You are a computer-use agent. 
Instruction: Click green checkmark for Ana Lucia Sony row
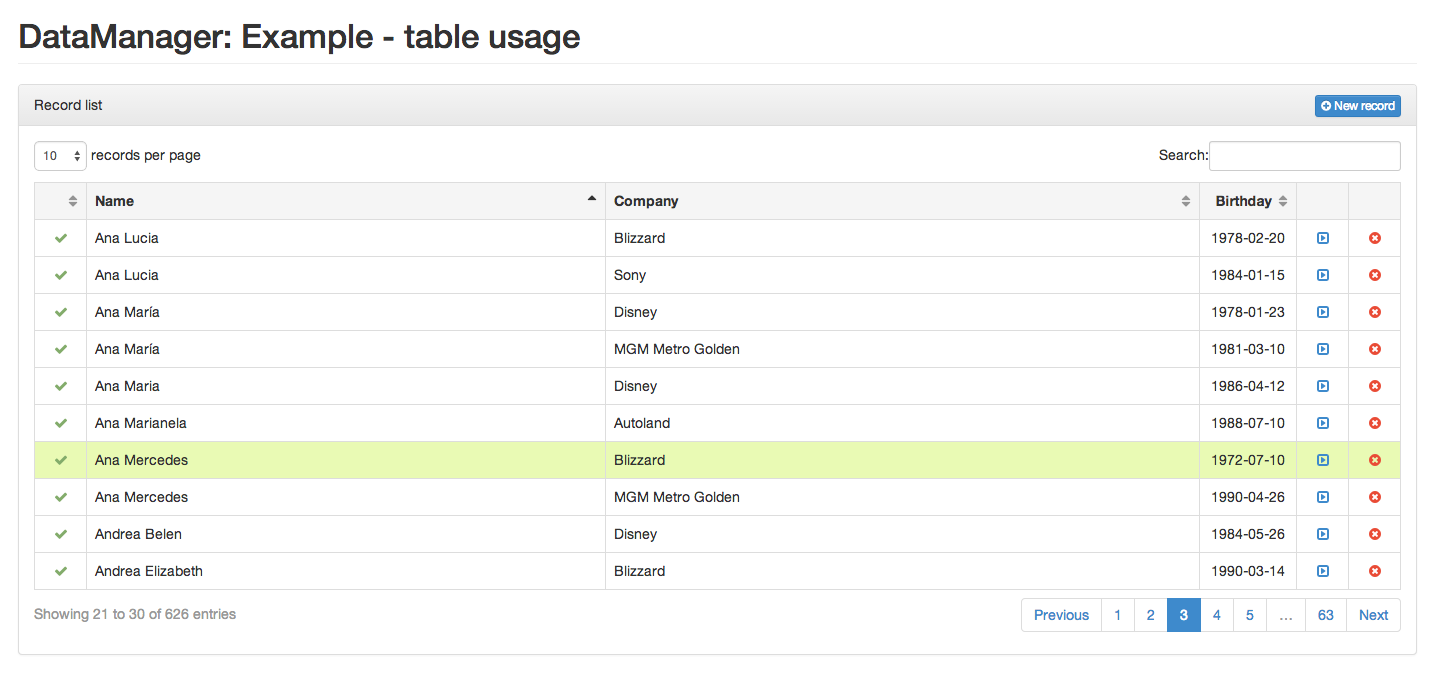pos(61,275)
